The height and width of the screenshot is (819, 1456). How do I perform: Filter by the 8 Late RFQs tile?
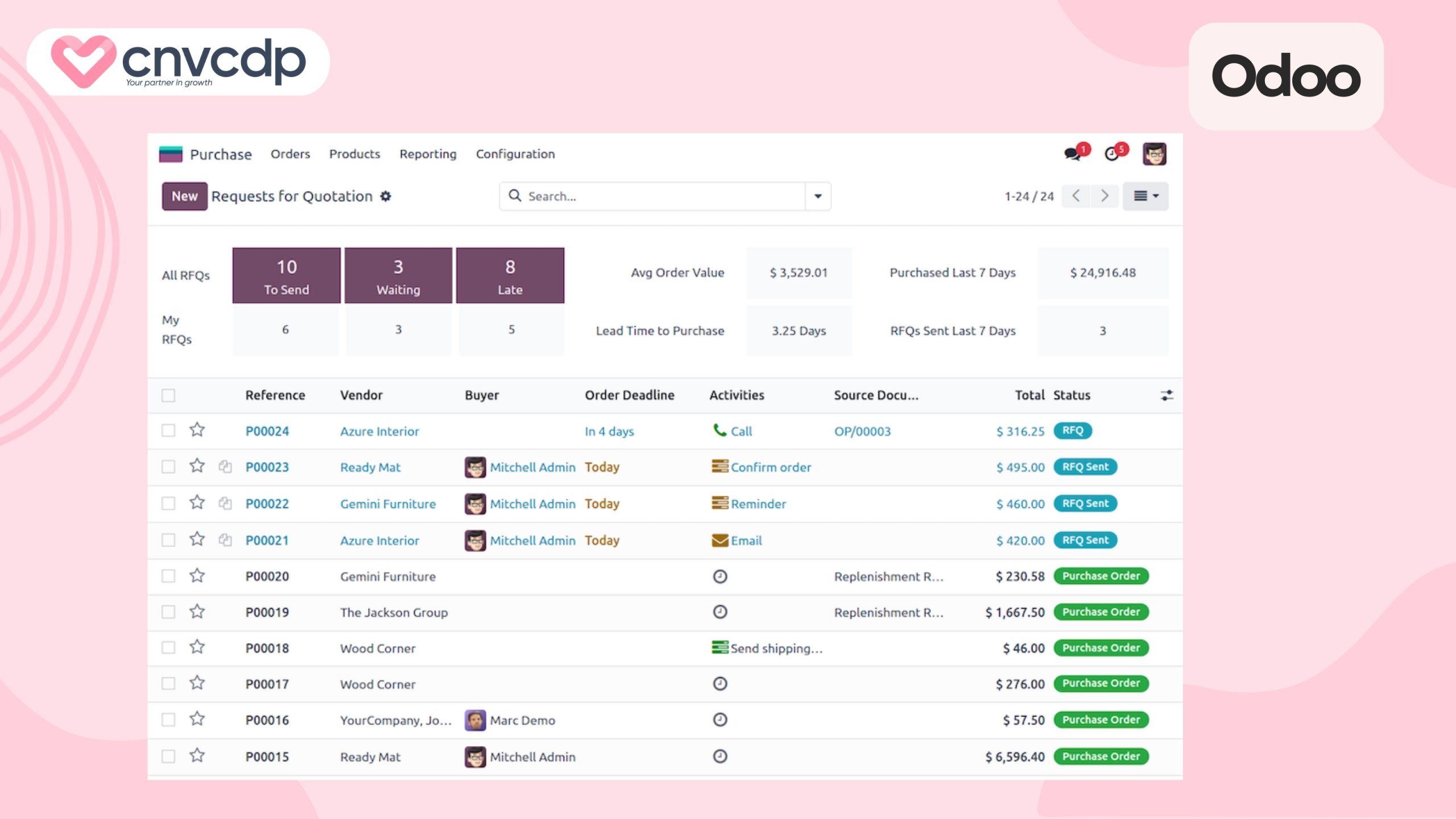(x=510, y=276)
